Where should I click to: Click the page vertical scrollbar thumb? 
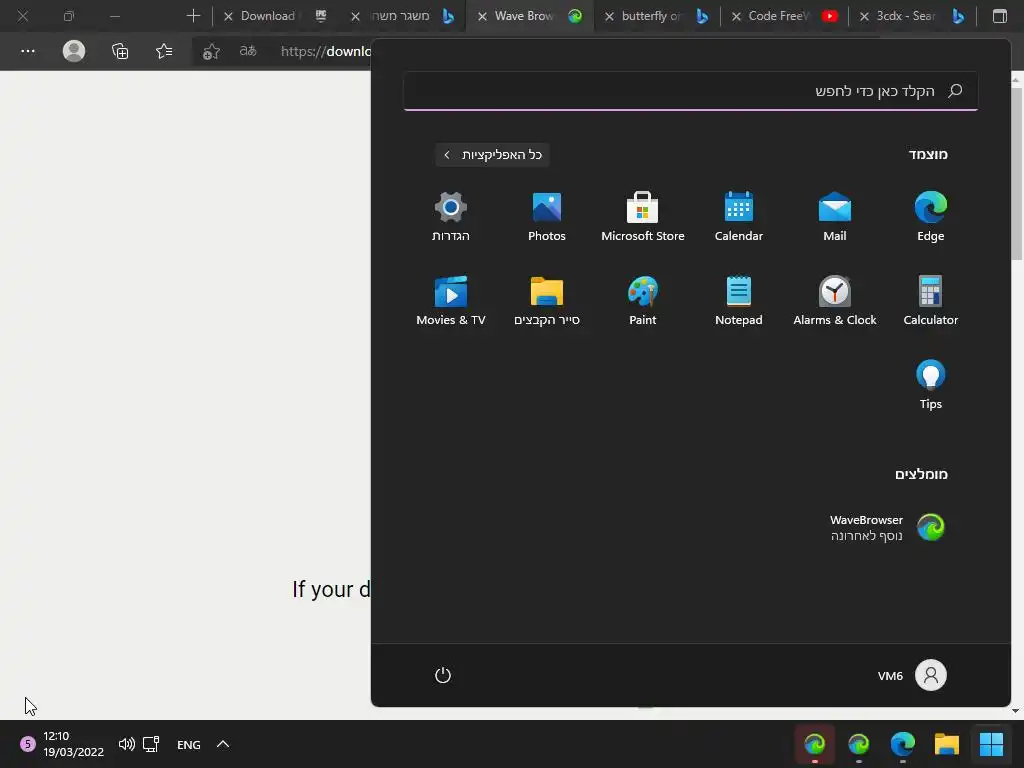click(x=1017, y=173)
